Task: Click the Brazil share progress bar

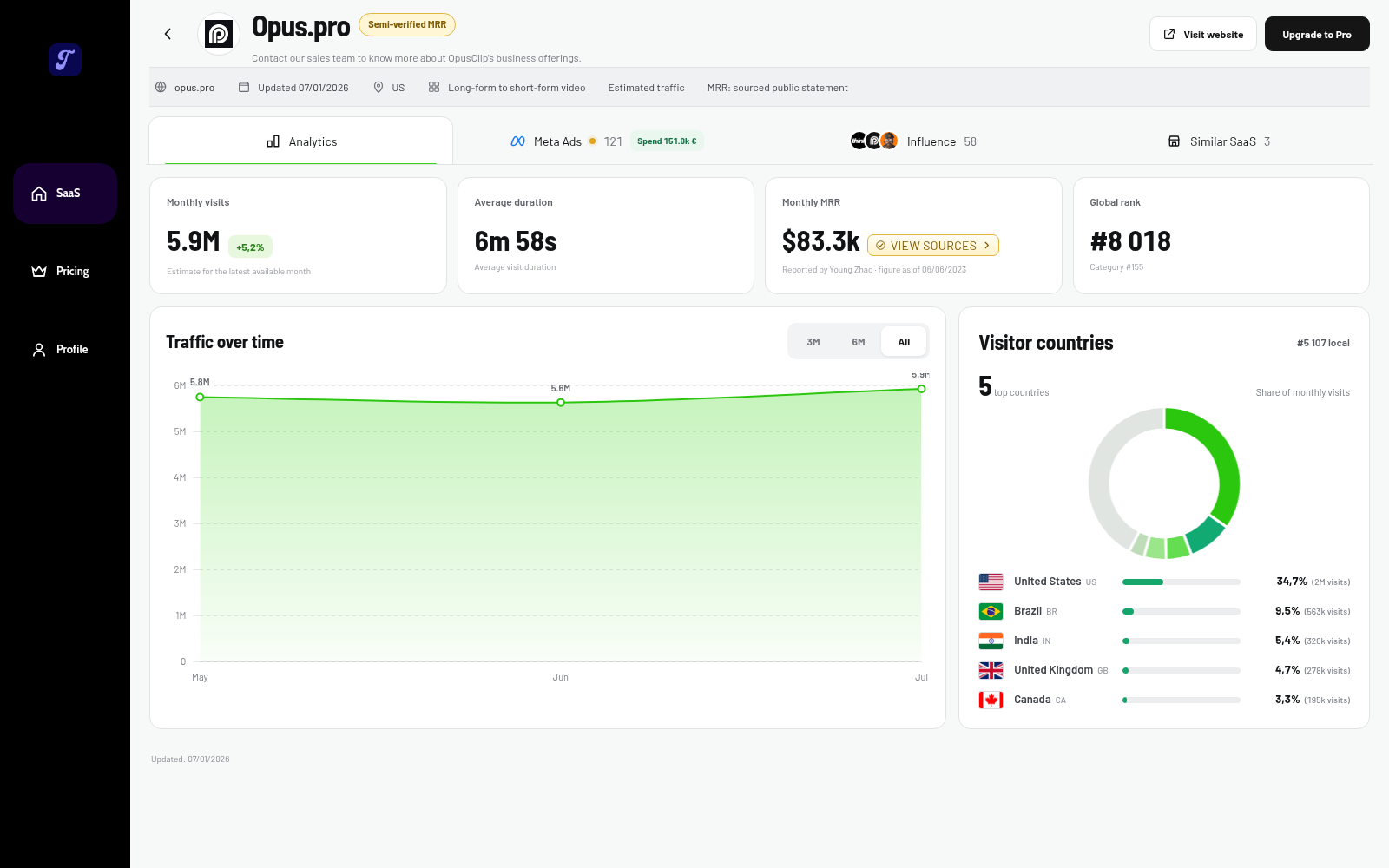Action: point(1182,611)
